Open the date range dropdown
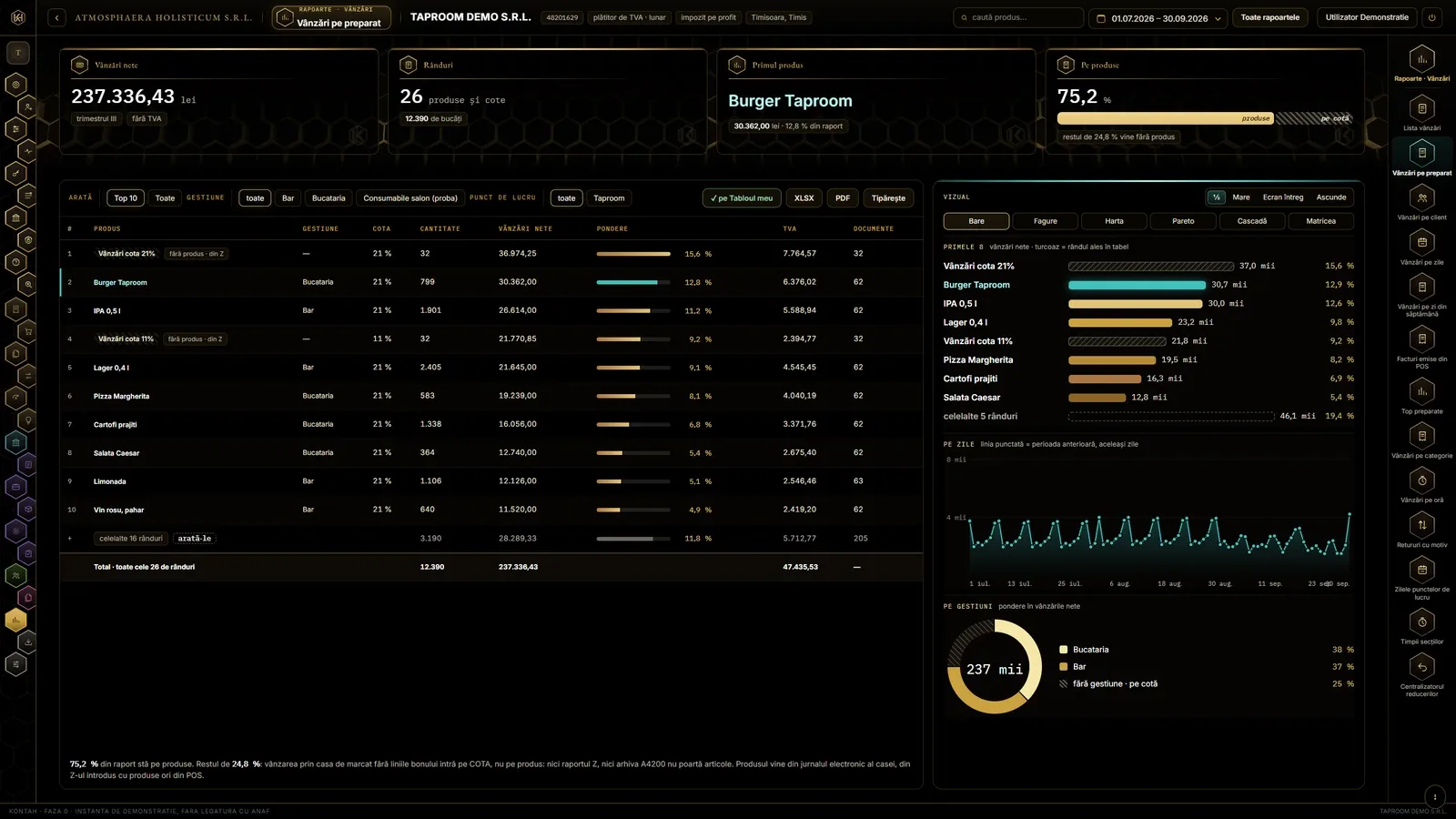This screenshot has width=1456, height=819. pyautogui.click(x=1159, y=18)
